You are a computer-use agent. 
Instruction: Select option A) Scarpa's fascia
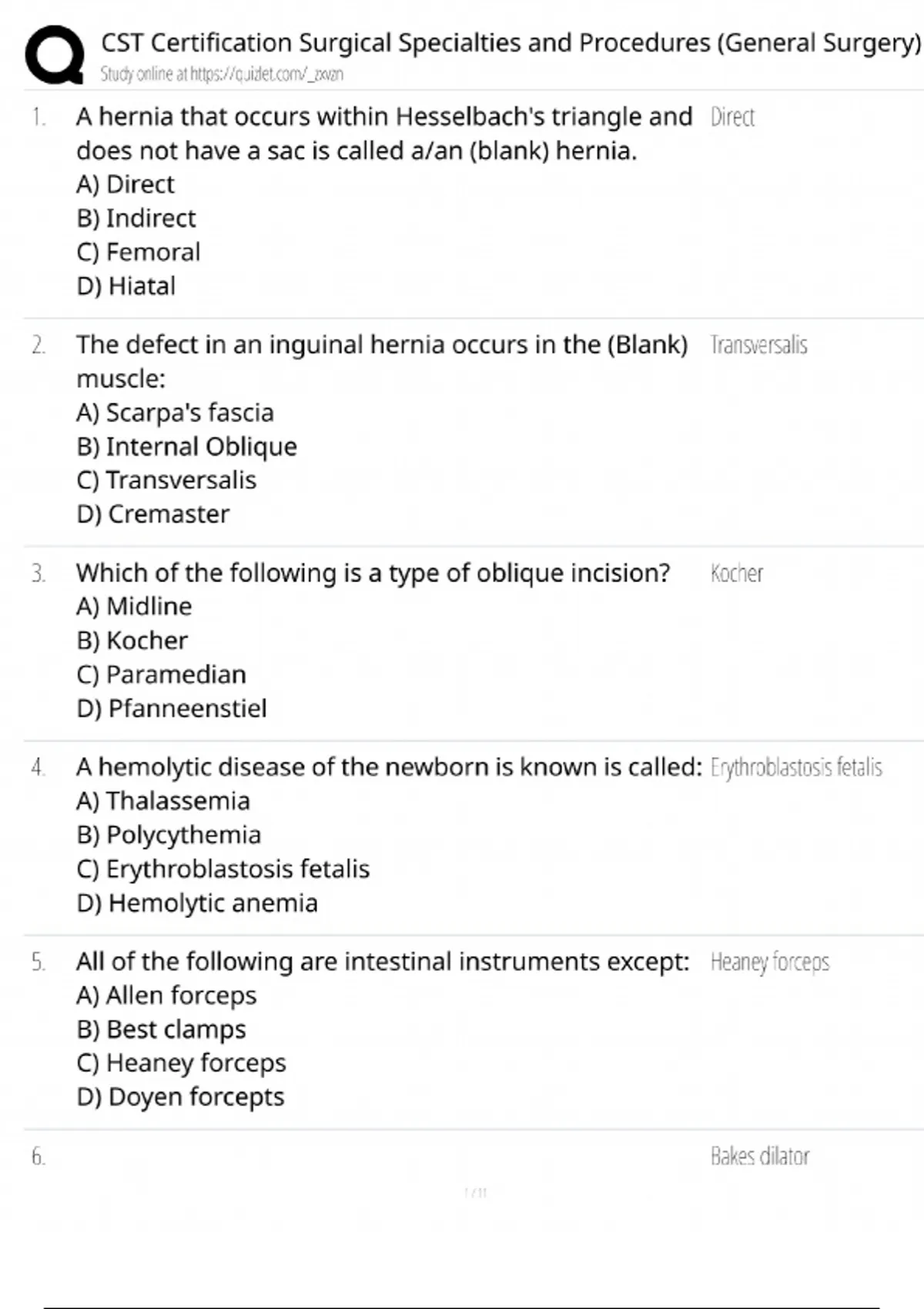click(x=175, y=412)
